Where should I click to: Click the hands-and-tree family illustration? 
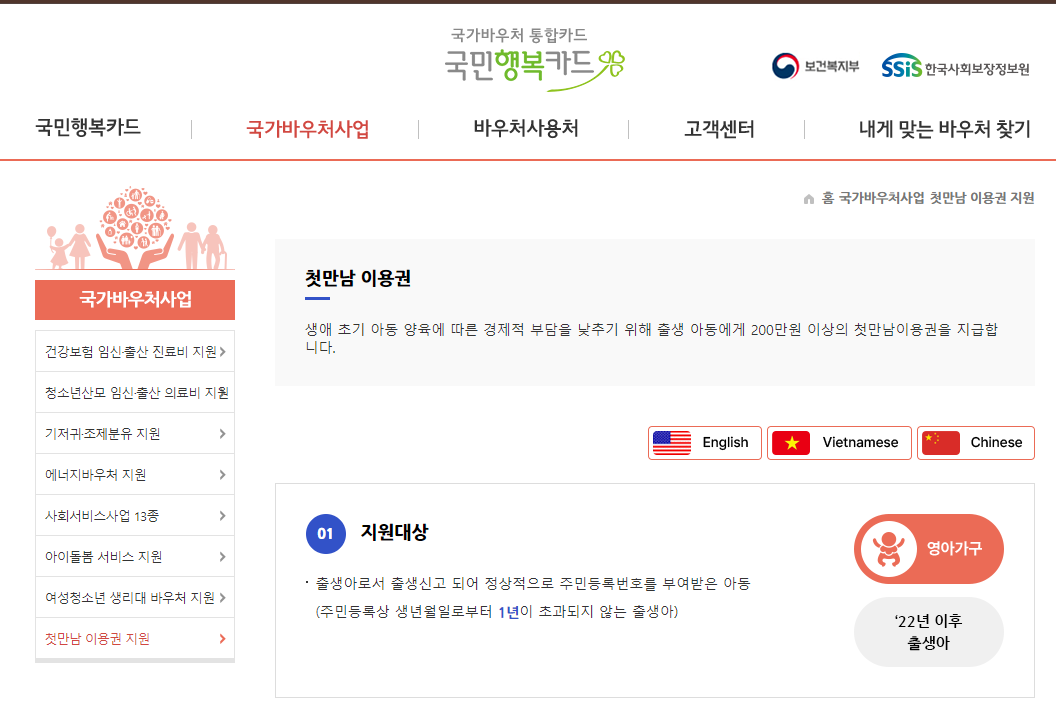point(135,228)
